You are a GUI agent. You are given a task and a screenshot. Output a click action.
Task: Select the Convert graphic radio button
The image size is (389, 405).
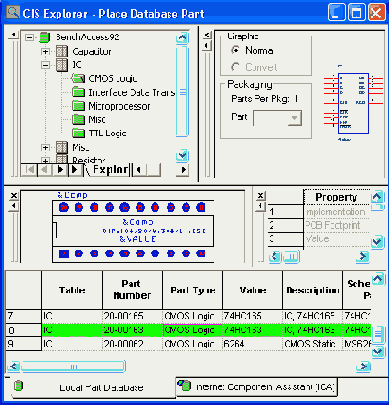tap(235, 67)
